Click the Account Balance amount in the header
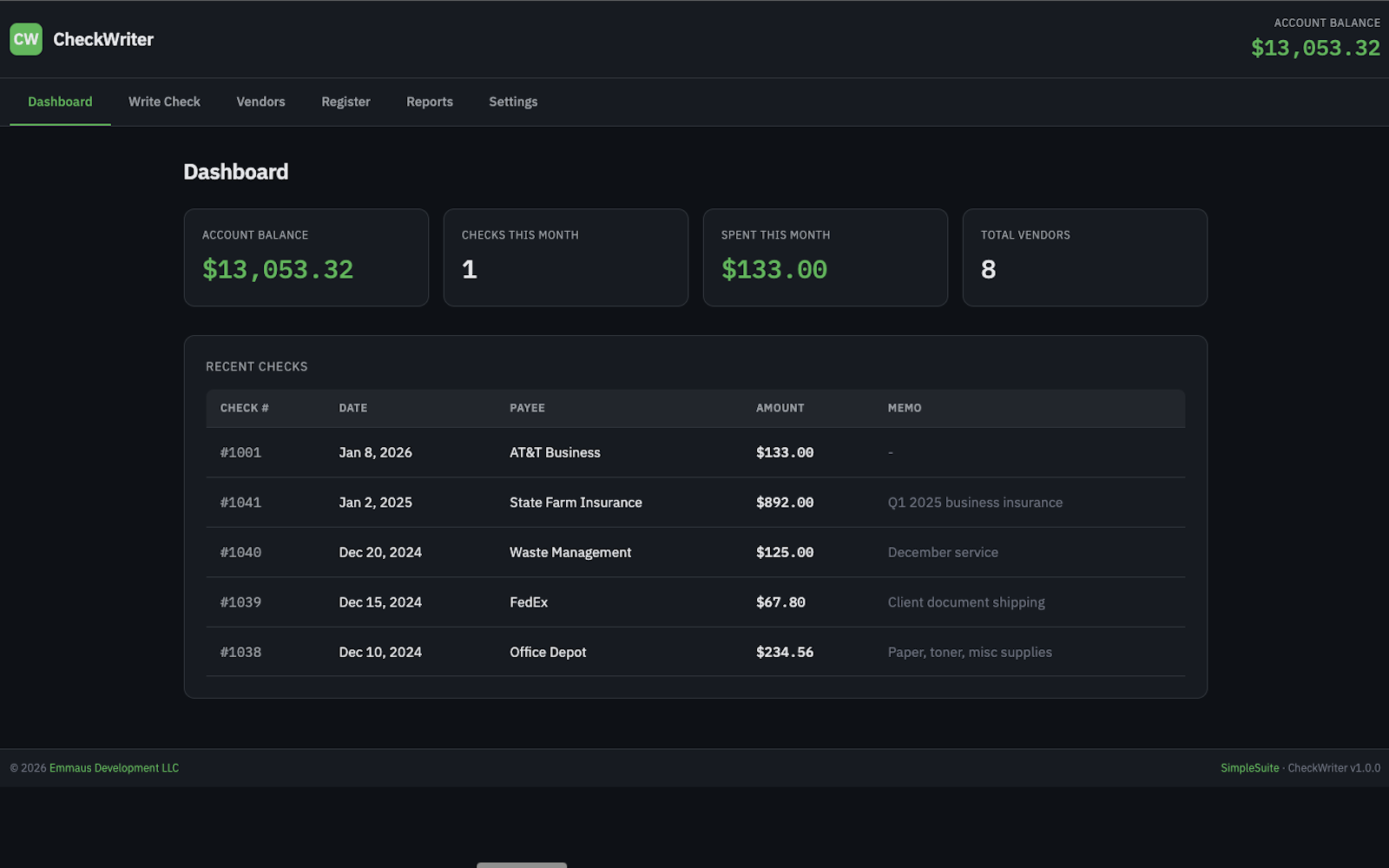Image resolution: width=1389 pixels, height=868 pixels. point(1315,49)
